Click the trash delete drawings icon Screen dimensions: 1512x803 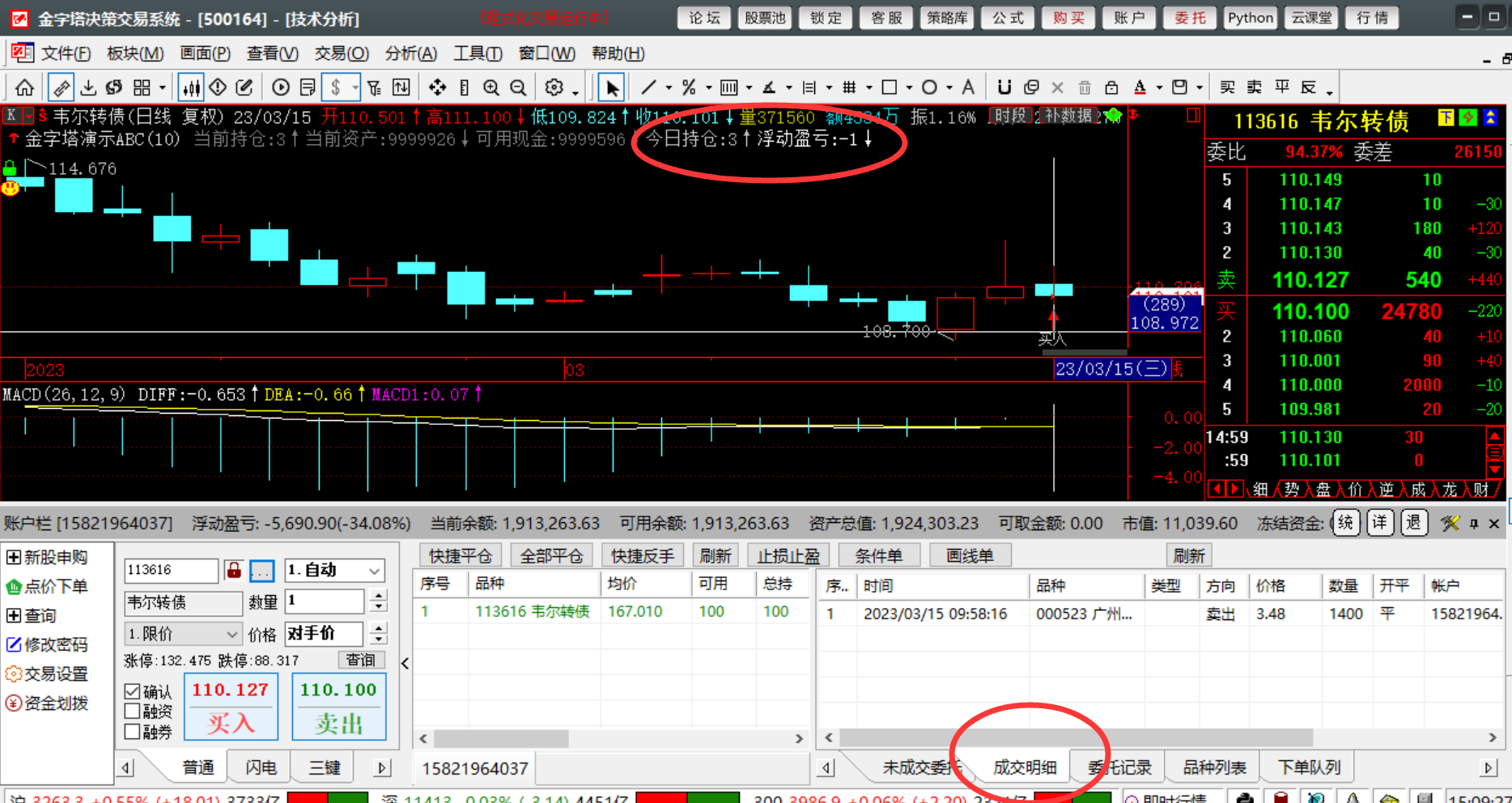[x=1085, y=87]
